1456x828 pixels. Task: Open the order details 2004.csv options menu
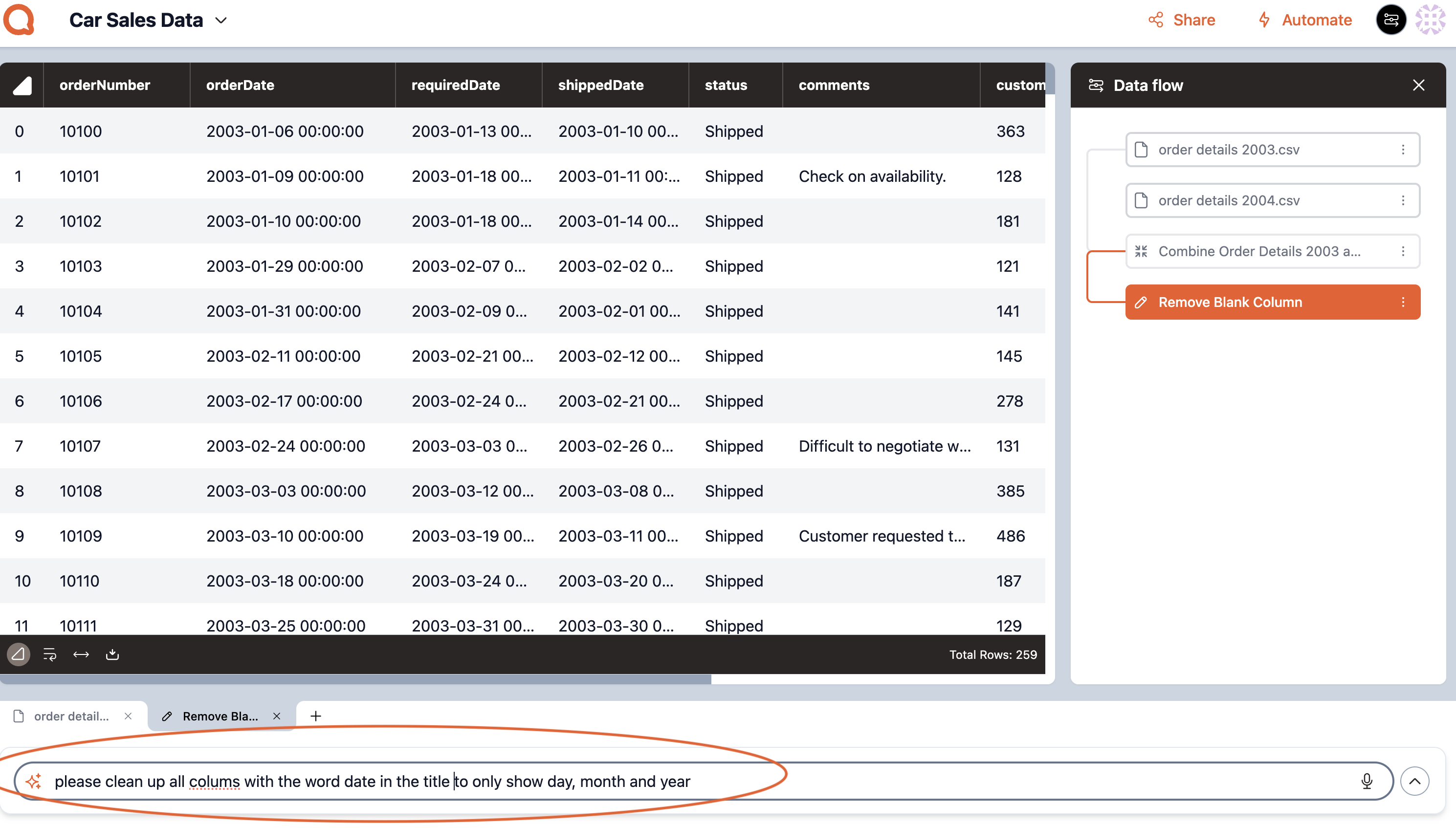(1403, 200)
